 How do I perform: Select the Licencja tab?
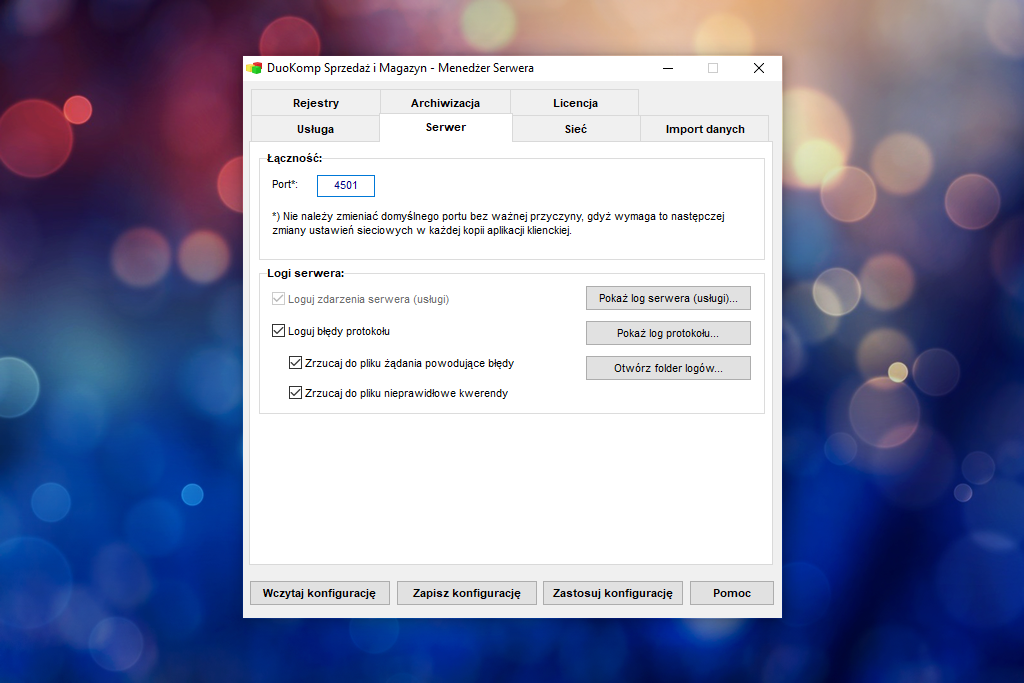(x=575, y=103)
